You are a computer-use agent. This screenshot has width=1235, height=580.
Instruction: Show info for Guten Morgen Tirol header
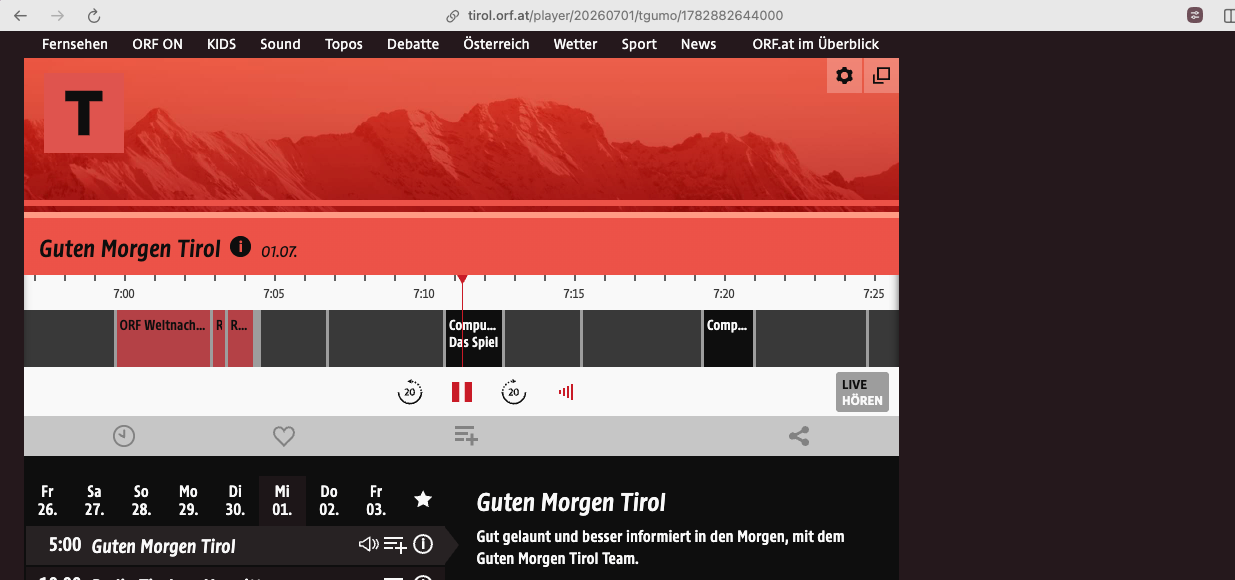pos(240,246)
